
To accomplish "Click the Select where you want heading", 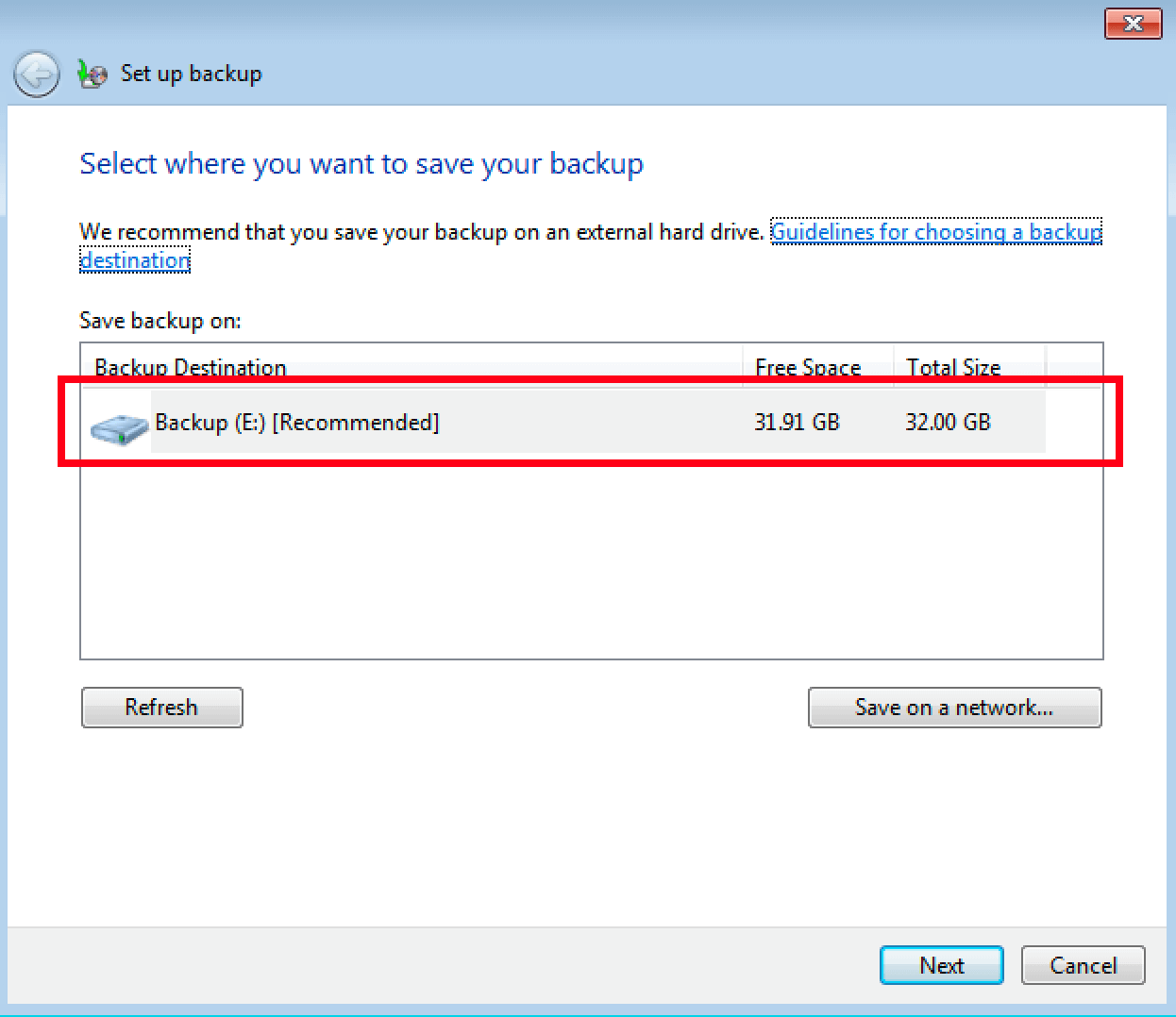I will point(361,164).
